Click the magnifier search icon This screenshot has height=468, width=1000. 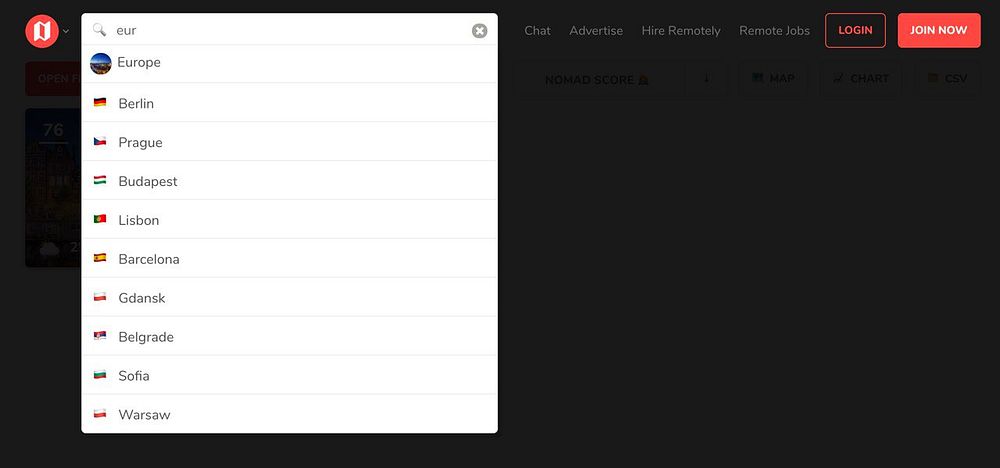[99, 29]
